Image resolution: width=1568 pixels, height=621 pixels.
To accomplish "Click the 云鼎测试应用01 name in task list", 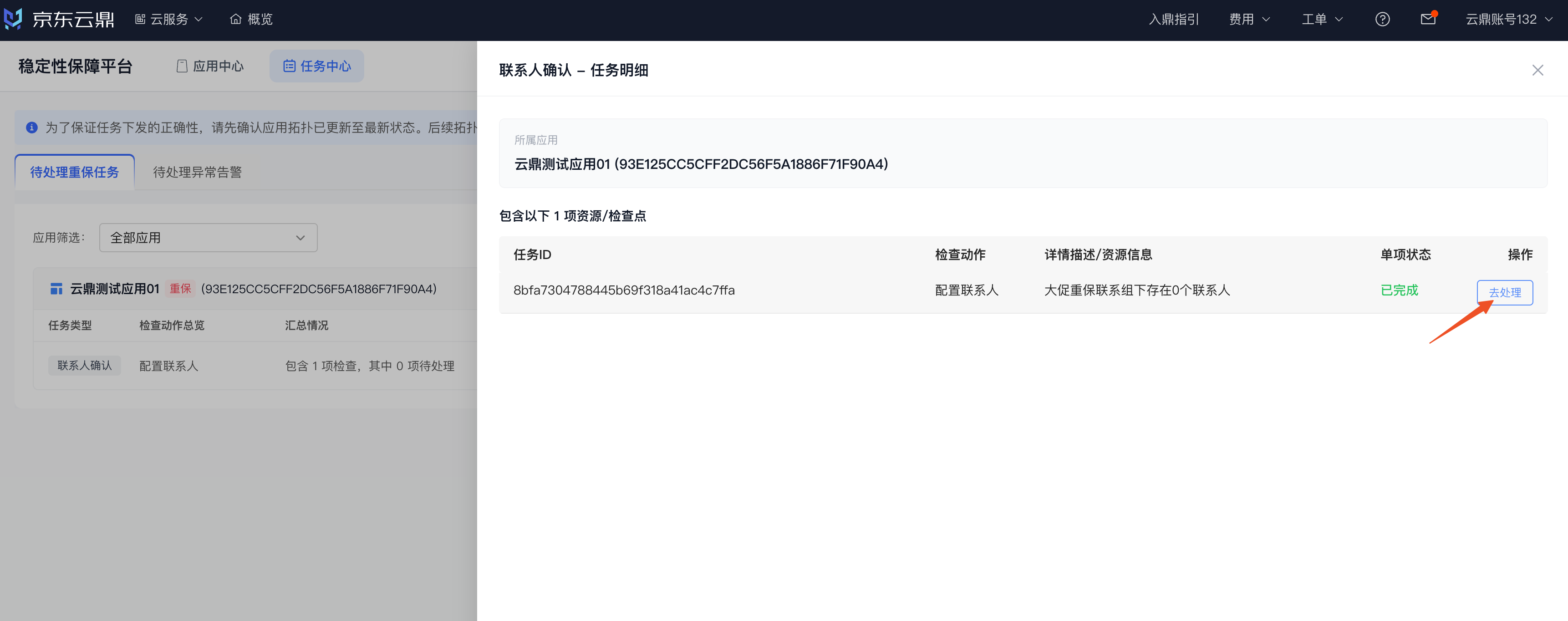I will click(114, 289).
